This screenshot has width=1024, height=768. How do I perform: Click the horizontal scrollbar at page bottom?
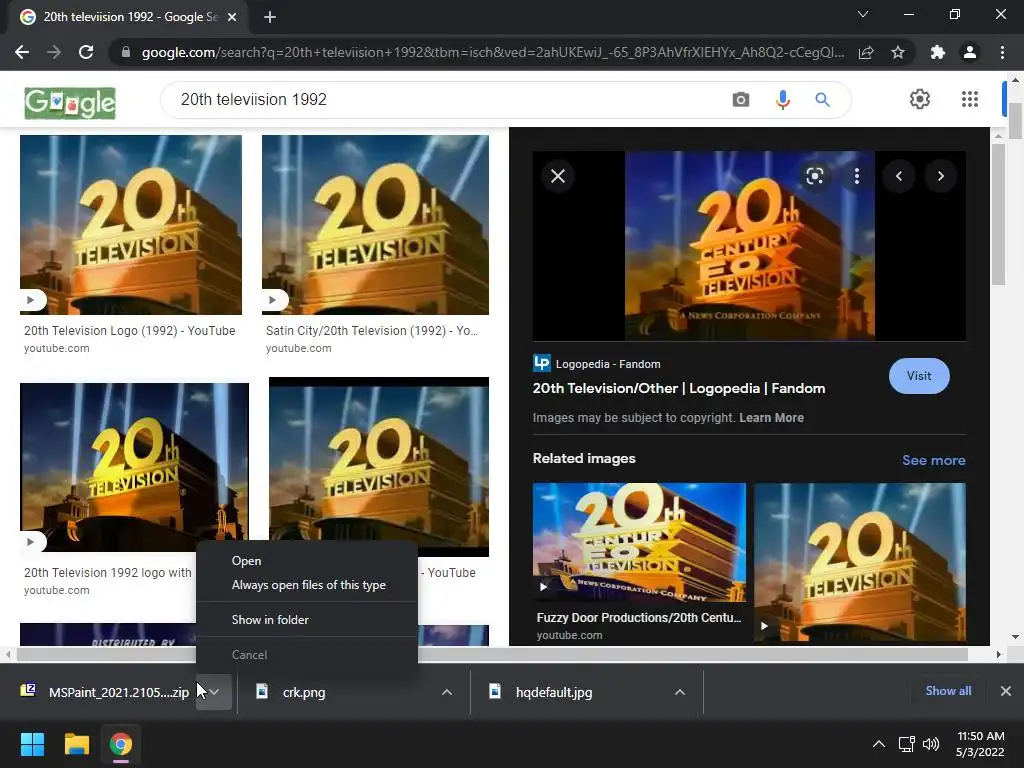492,654
